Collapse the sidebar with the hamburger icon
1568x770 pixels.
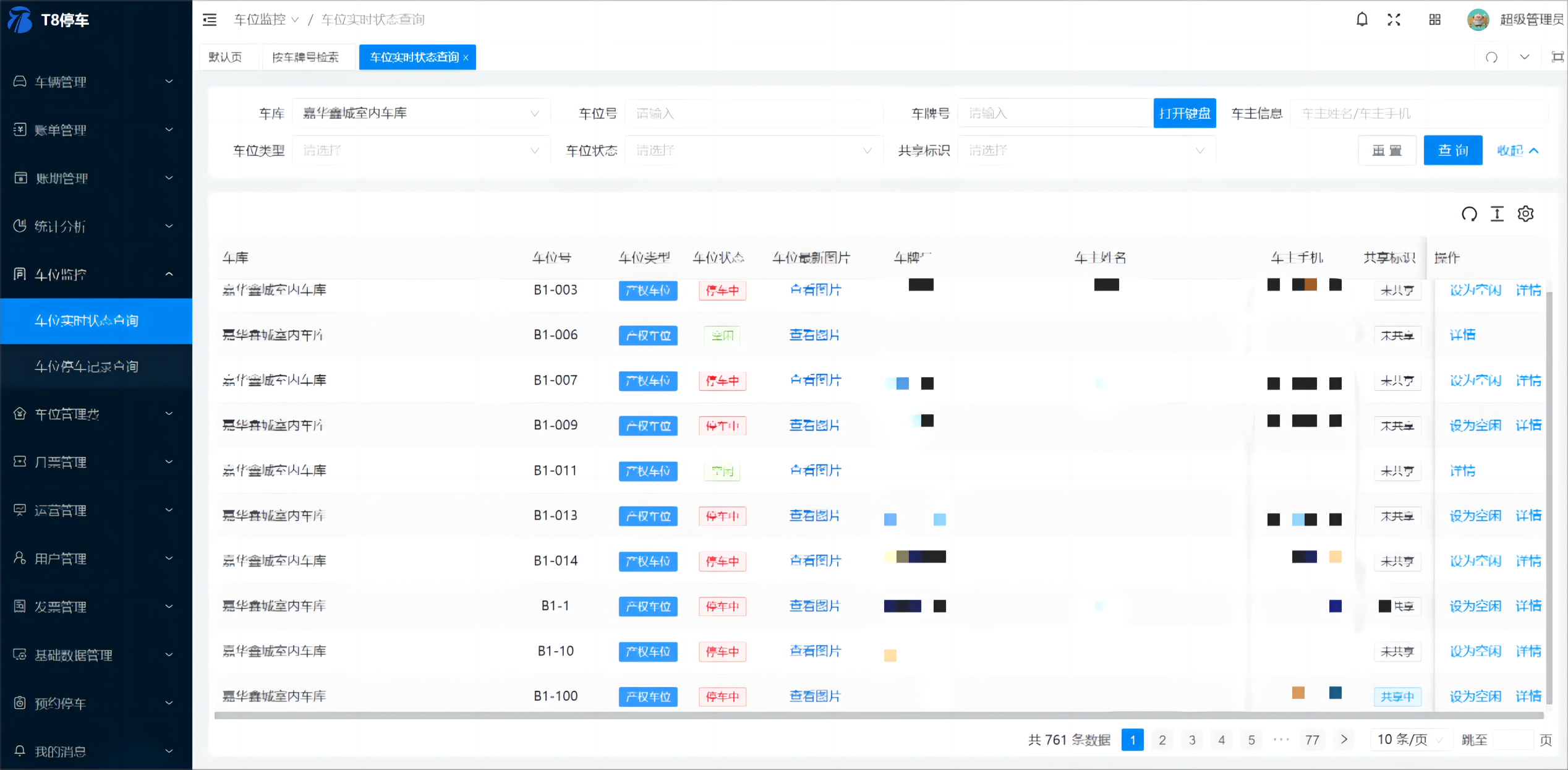click(x=210, y=20)
